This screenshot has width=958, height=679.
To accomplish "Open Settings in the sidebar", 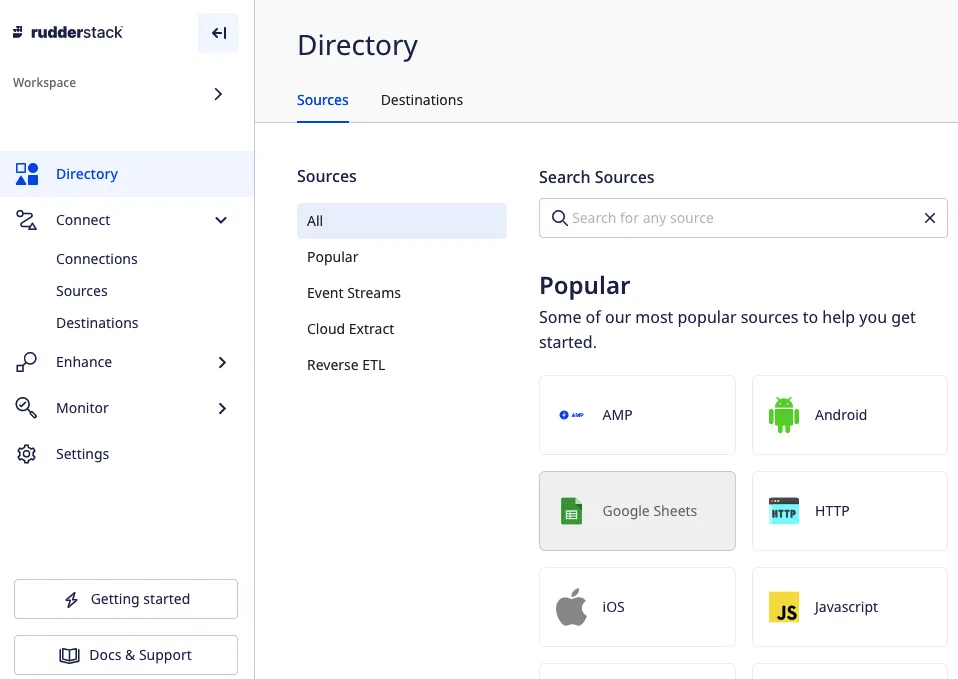I will point(82,454).
